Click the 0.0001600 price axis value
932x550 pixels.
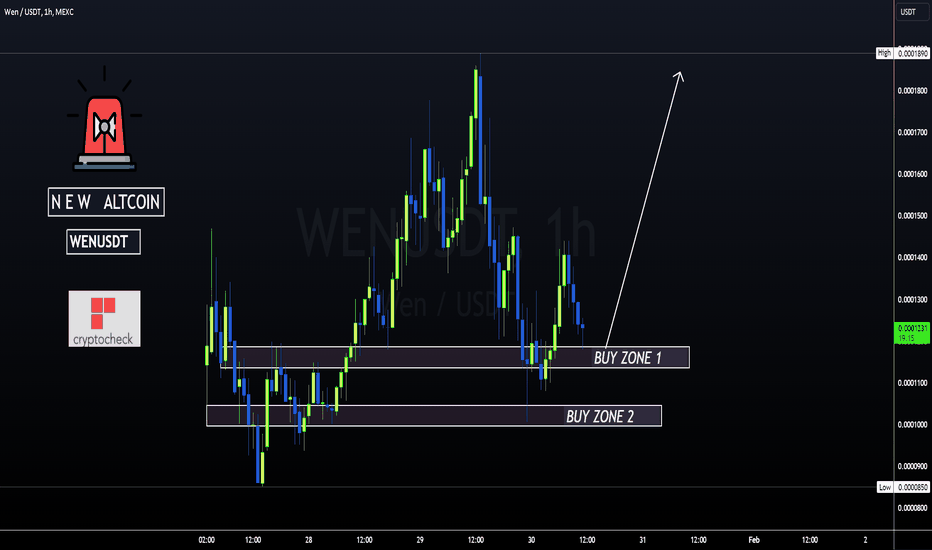coord(912,174)
